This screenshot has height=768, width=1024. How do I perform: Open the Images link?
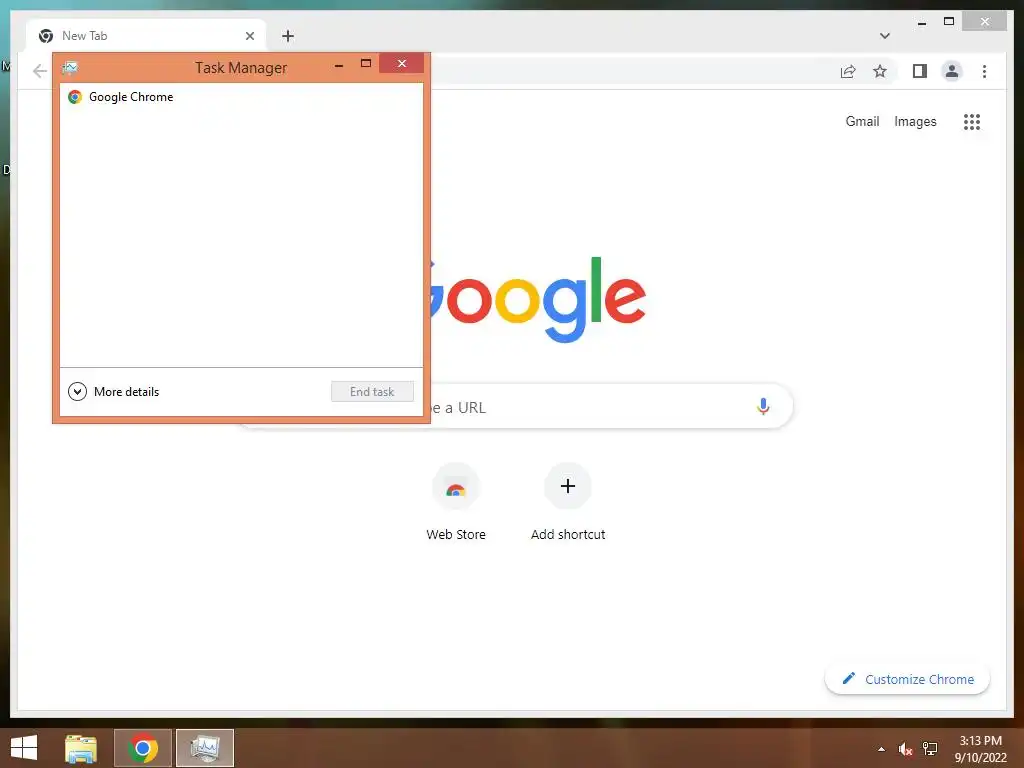tap(915, 121)
